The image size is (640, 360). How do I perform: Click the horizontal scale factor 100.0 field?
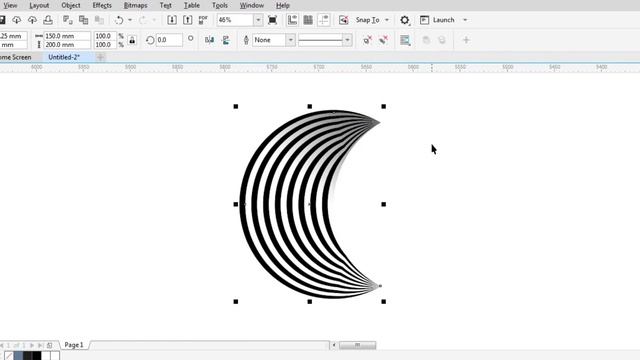[105, 36]
